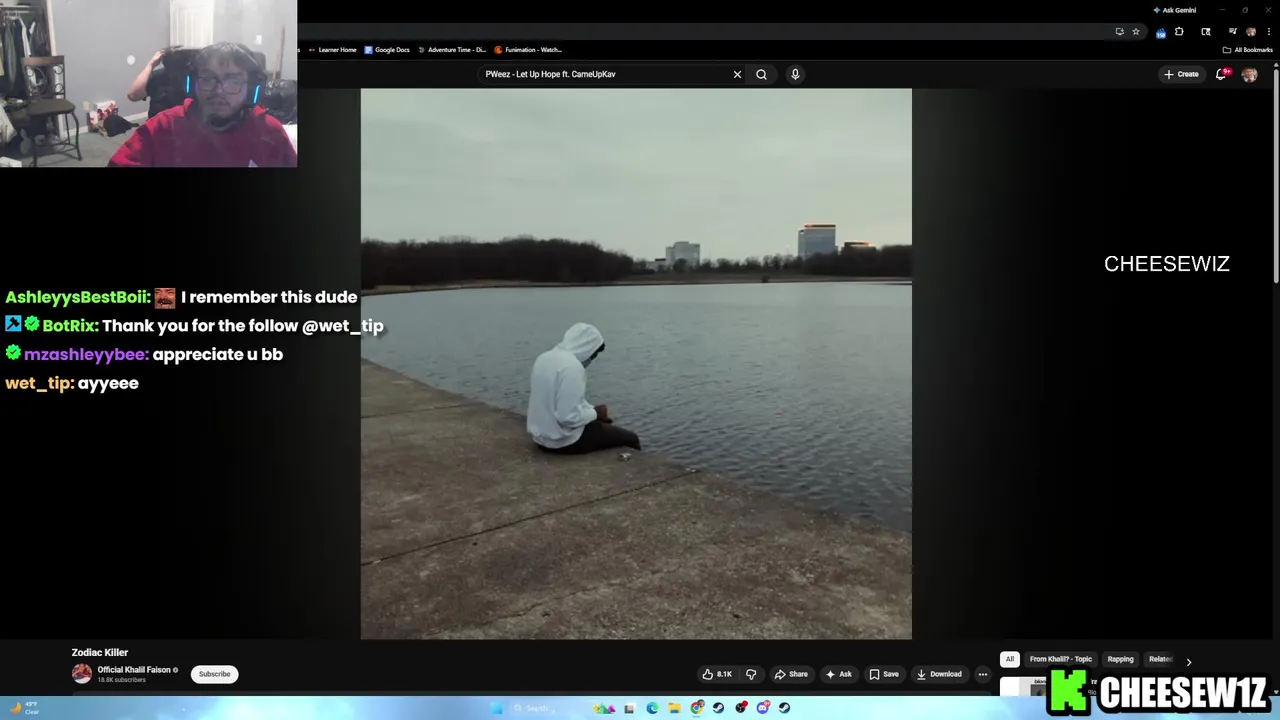
Task: Open Official Khalil Faison channel name
Action: pyautogui.click(x=134, y=670)
